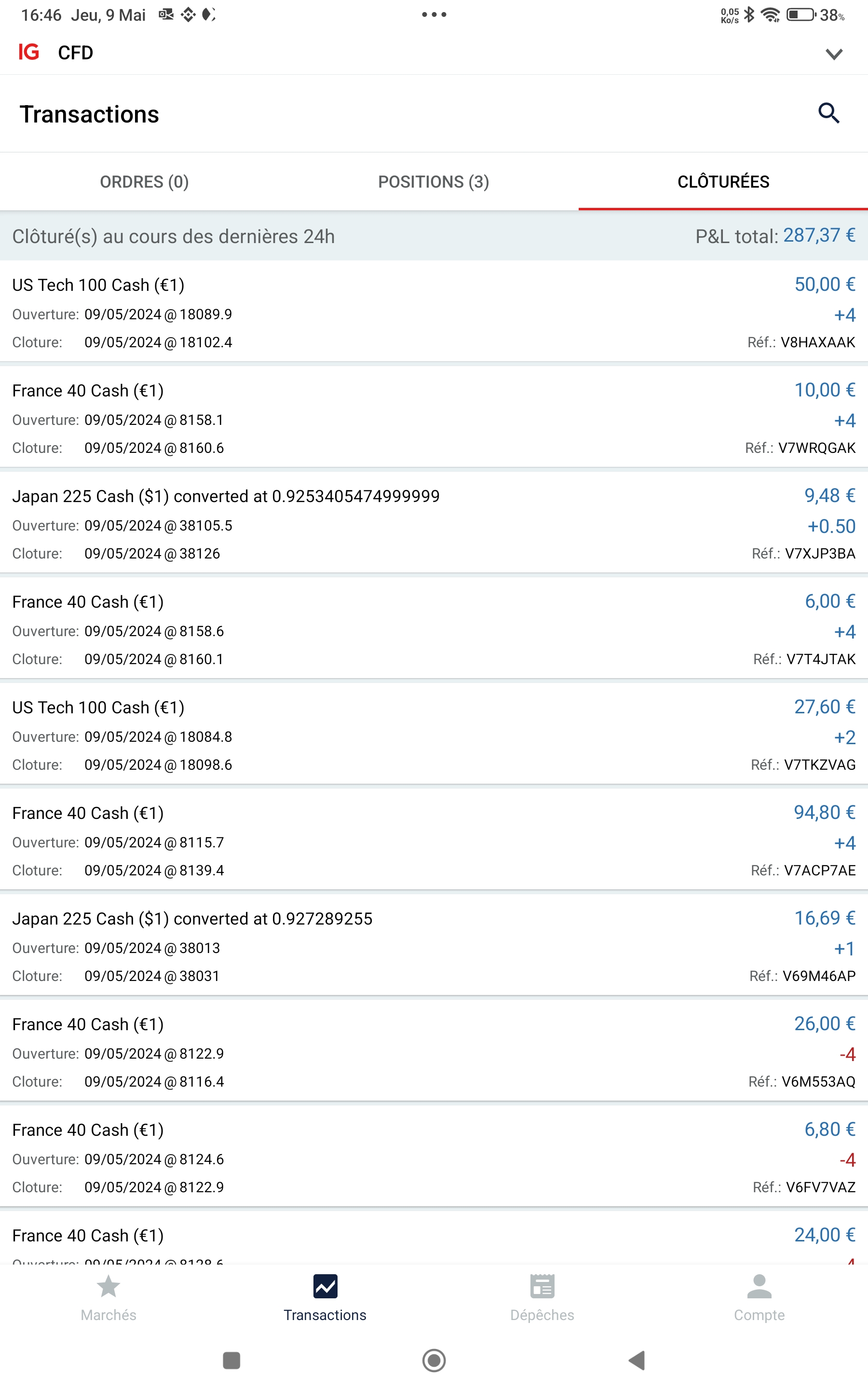Open Japan 225 trade ref V7XJP3BA
The image size is (868, 1389).
[x=434, y=524]
